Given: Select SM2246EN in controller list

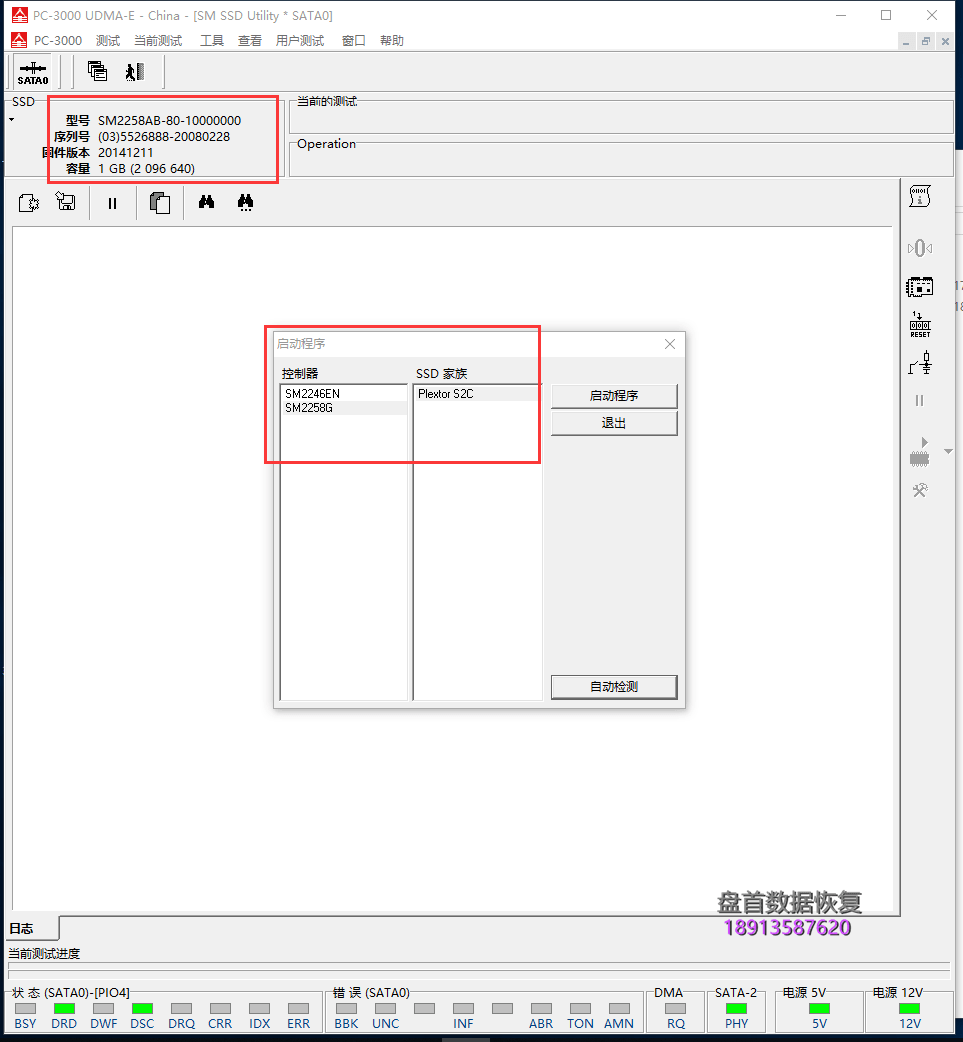Looking at the screenshot, I should pyautogui.click(x=344, y=393).
